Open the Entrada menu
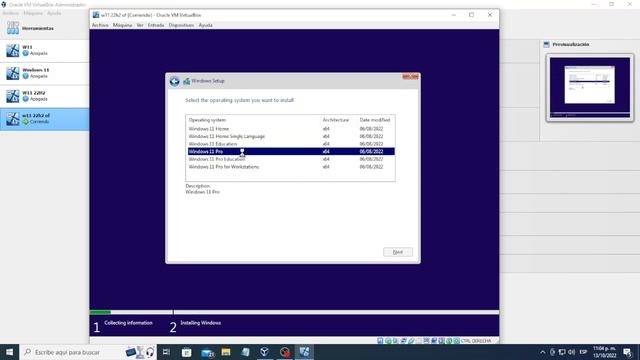This screenshot has width=640, height=360. (156, 25)
